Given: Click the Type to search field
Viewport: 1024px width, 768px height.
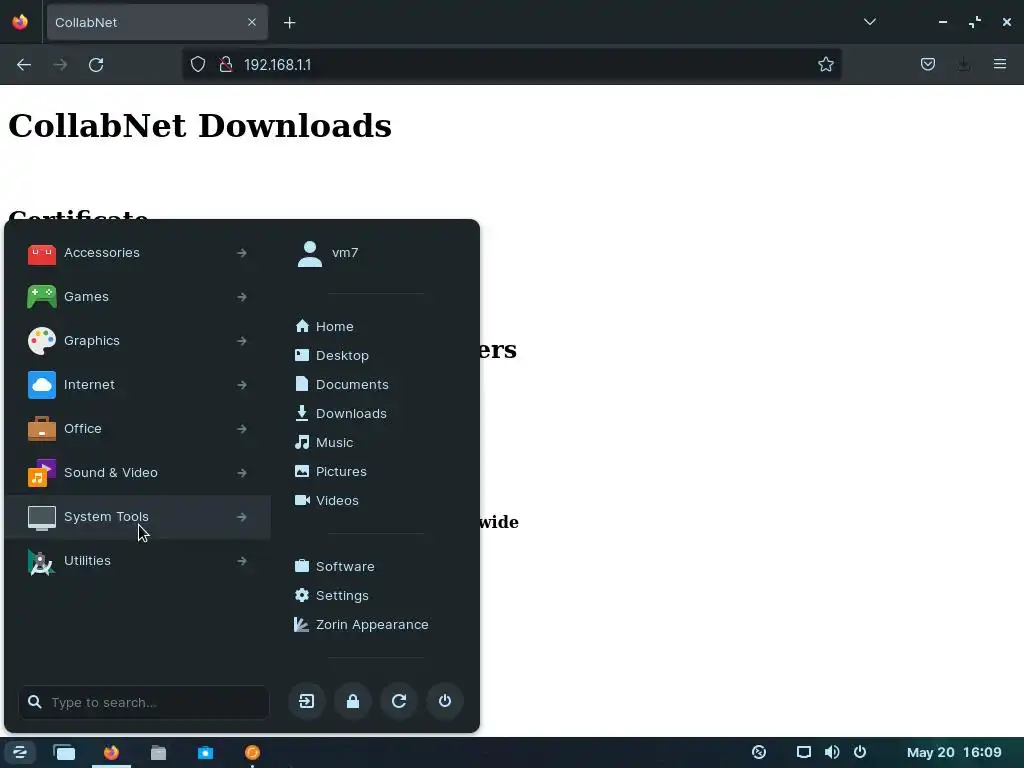Looking at the screenshot, I should (x=144, y=703).
